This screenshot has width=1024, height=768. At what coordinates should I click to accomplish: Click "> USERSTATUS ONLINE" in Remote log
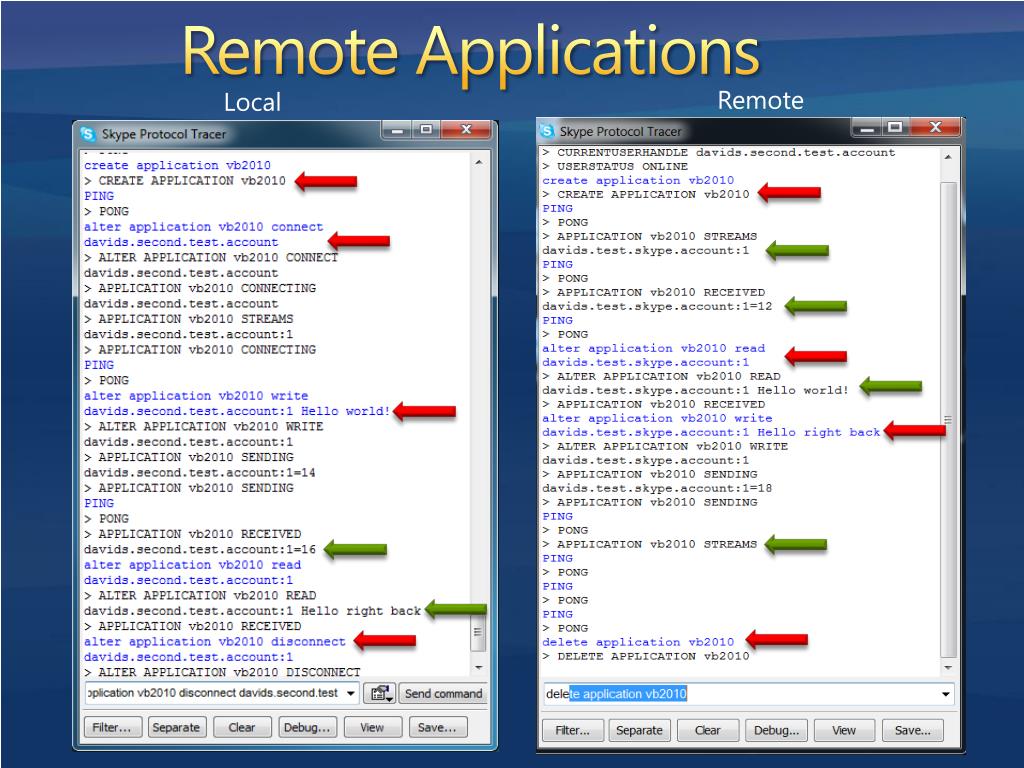click(x=615, y=167)
